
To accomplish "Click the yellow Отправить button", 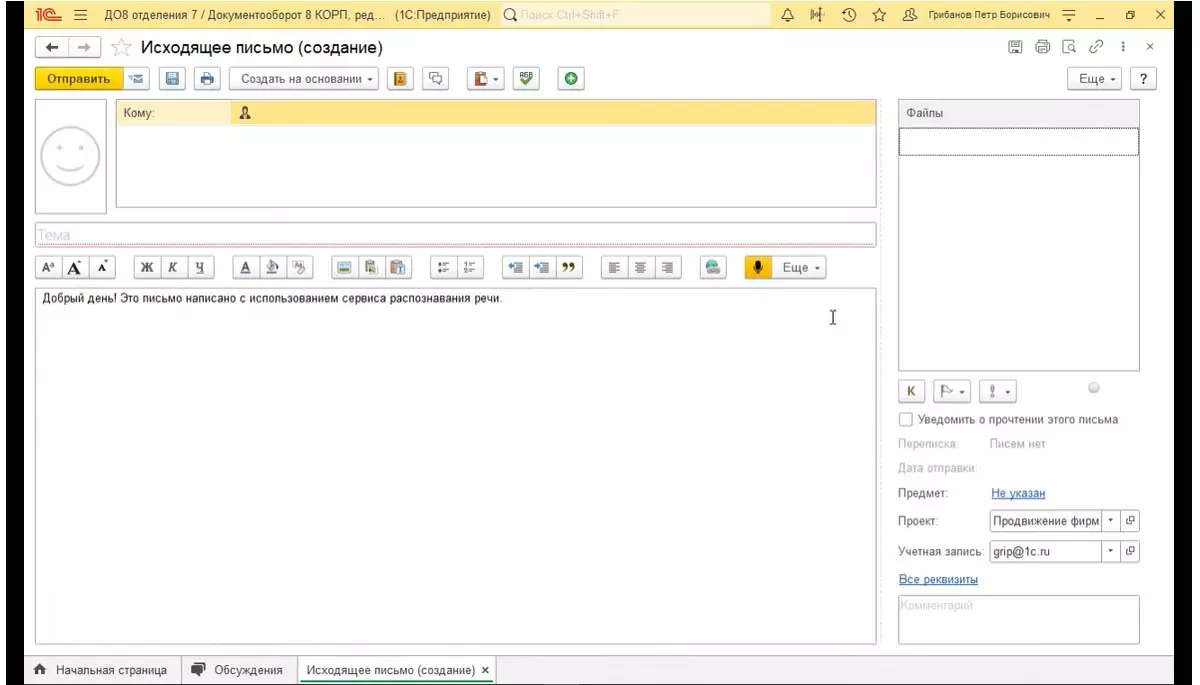I will click(x=78, y=79).
